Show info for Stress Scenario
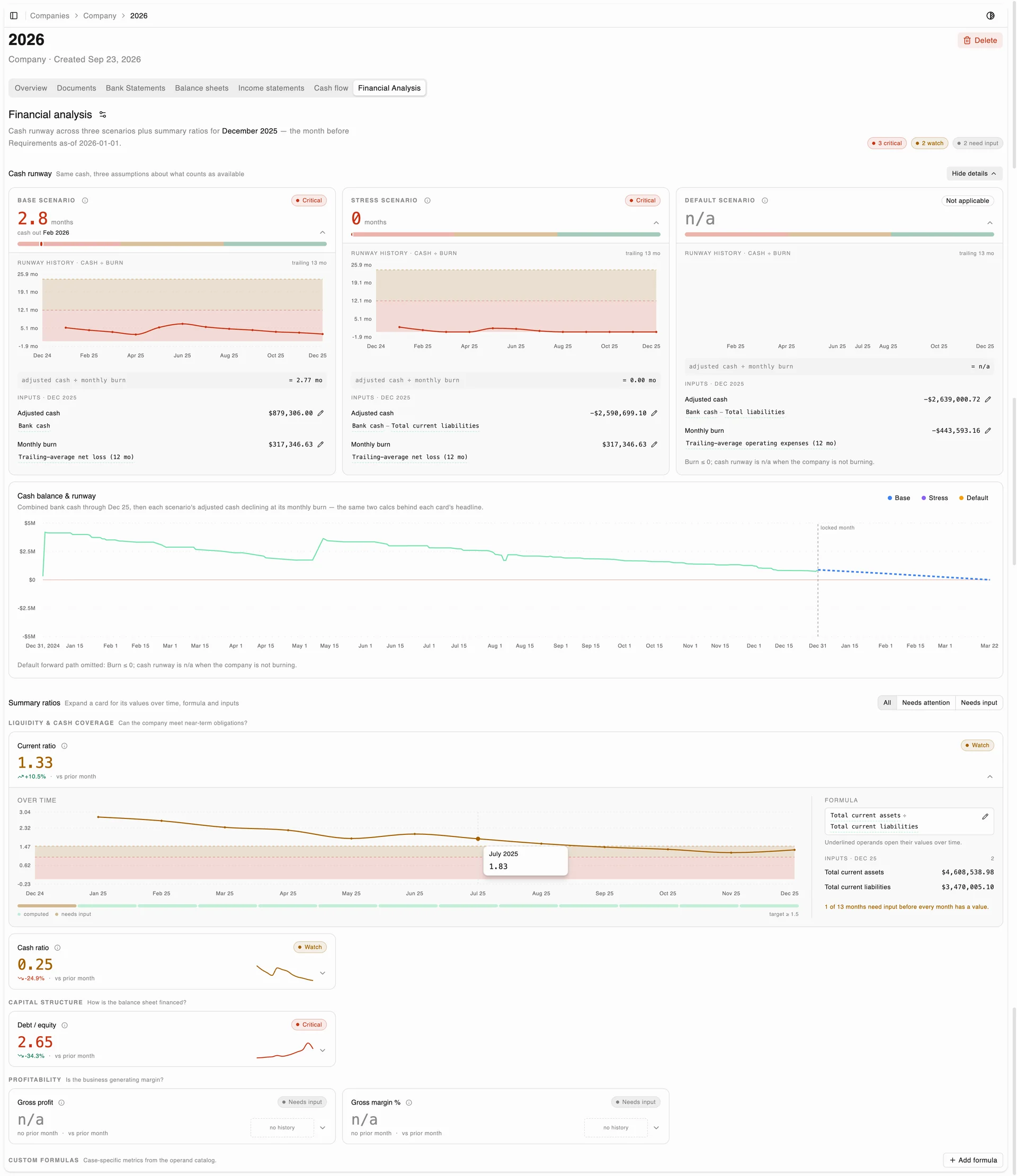Screen dimensions: 1017x1176 click(427, 200)
